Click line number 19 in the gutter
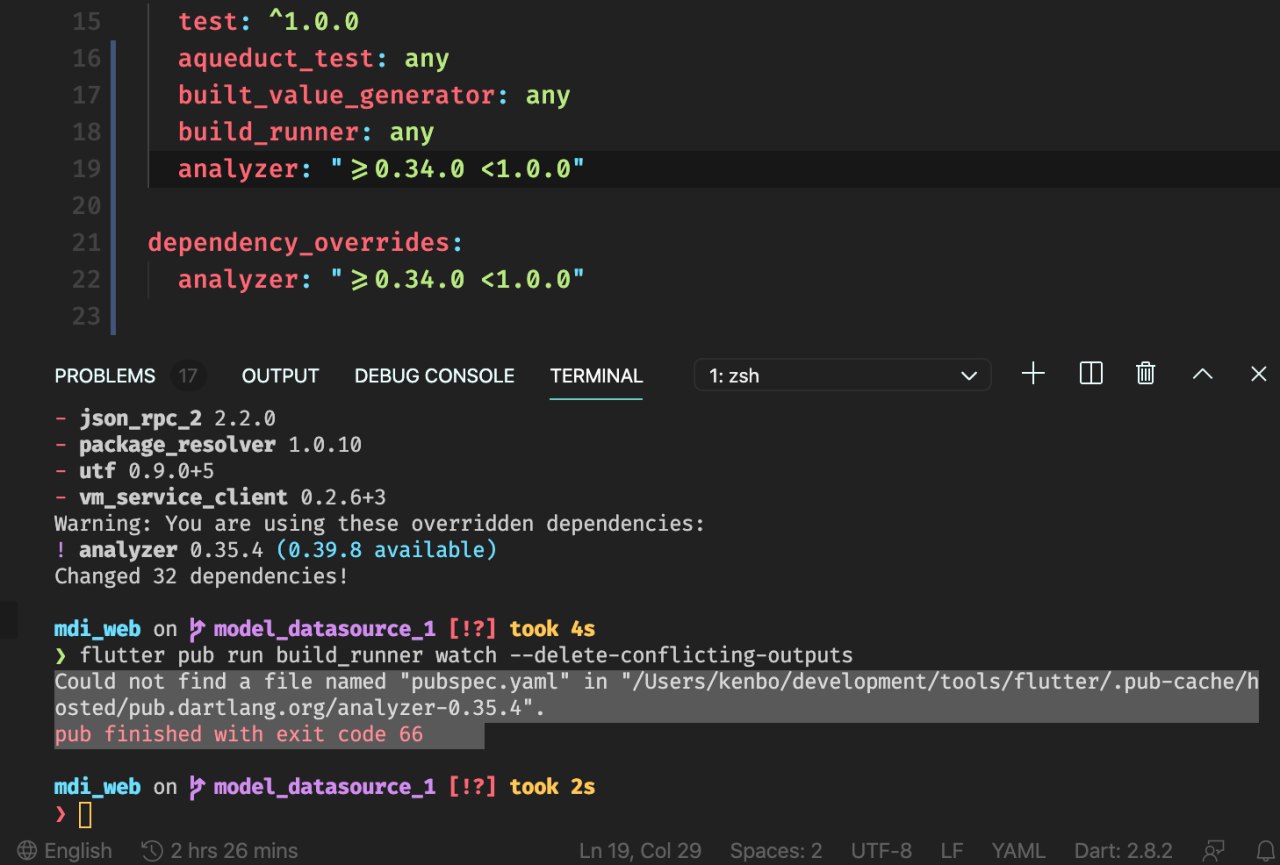This screenshot has width=1280, height=865. (x=87, y=168)
